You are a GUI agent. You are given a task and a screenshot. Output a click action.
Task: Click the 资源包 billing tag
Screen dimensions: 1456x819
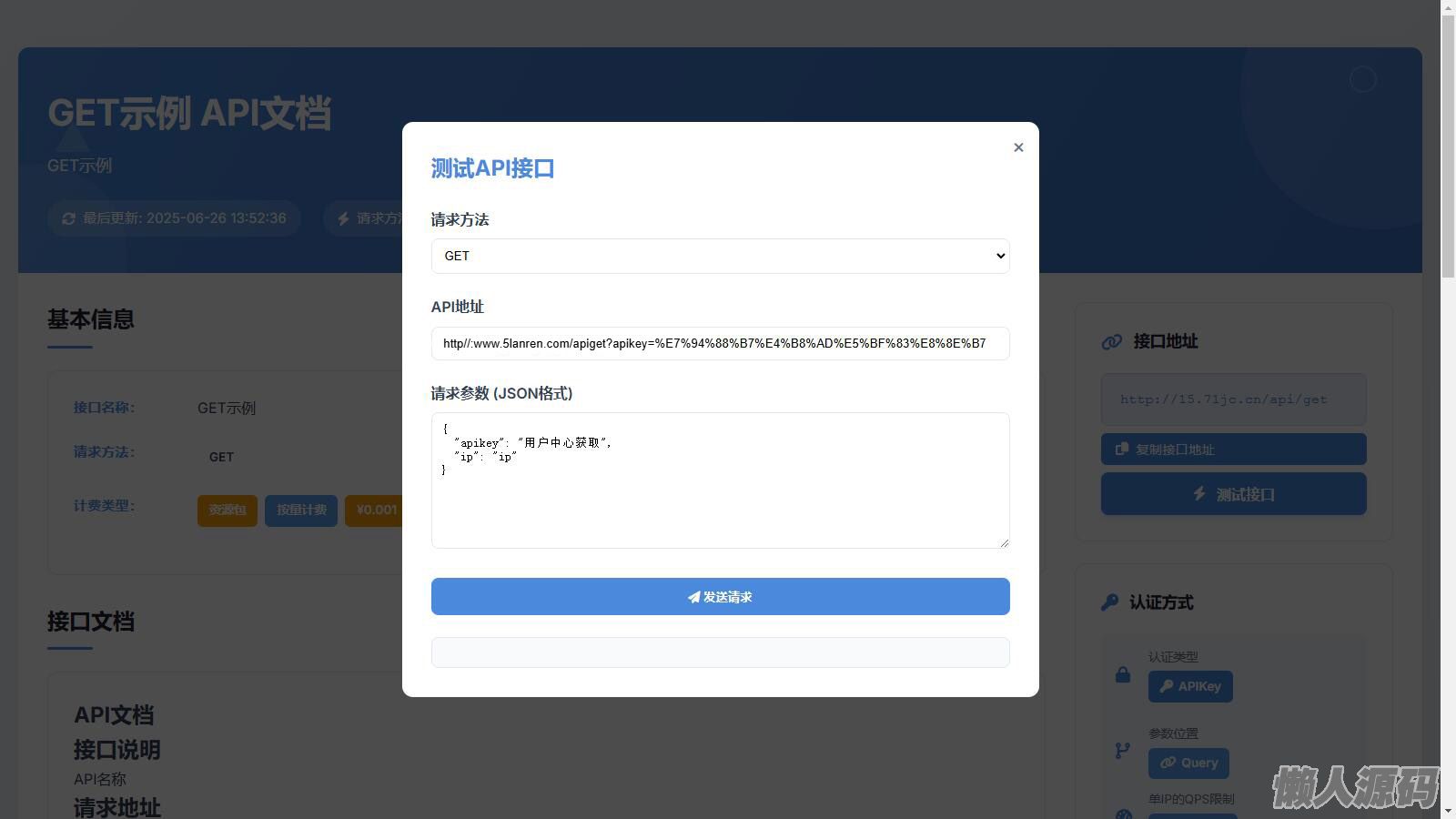pyautogui.click(x=227, y=511)
